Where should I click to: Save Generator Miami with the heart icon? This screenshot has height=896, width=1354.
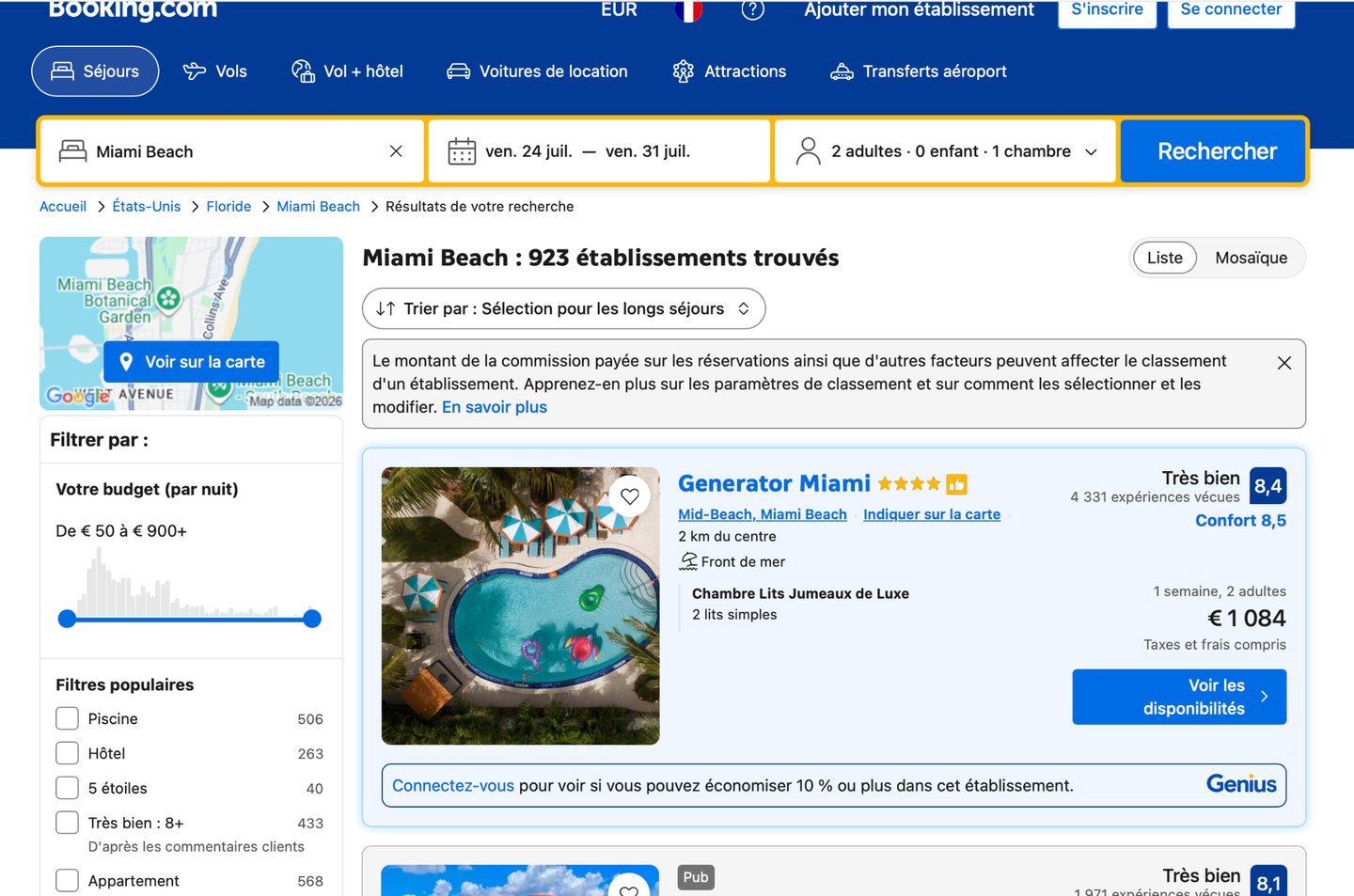tap(630, 496)
